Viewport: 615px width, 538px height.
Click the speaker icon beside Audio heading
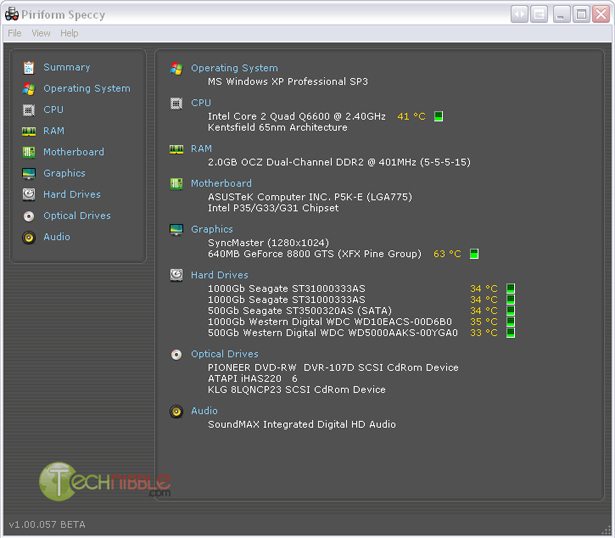coord(176,411)
